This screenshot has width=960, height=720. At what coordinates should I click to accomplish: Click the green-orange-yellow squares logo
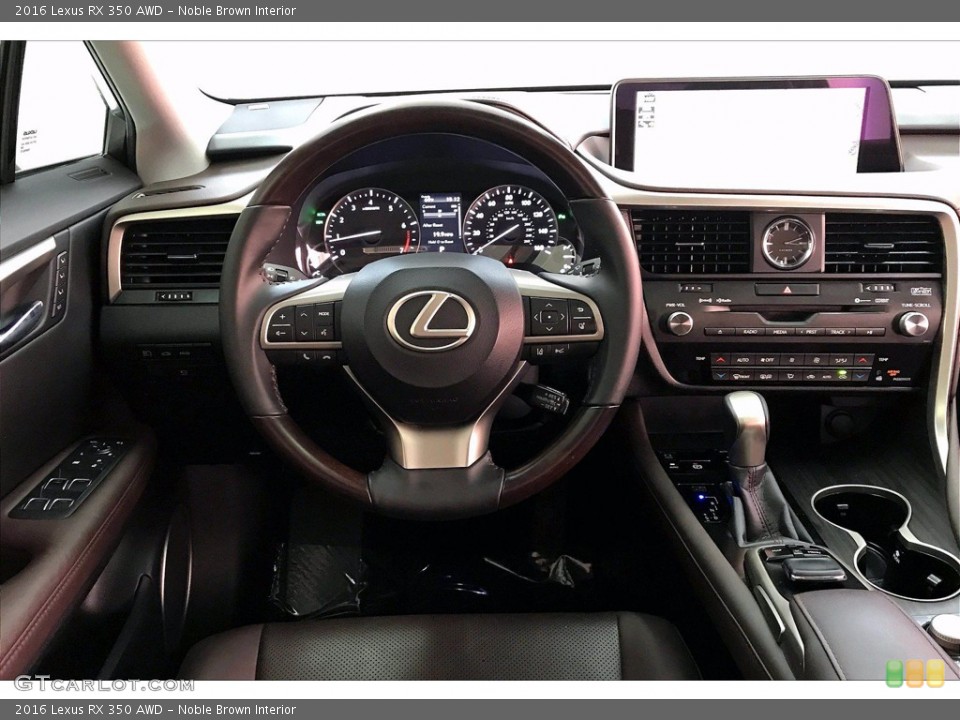click(915, 673)
